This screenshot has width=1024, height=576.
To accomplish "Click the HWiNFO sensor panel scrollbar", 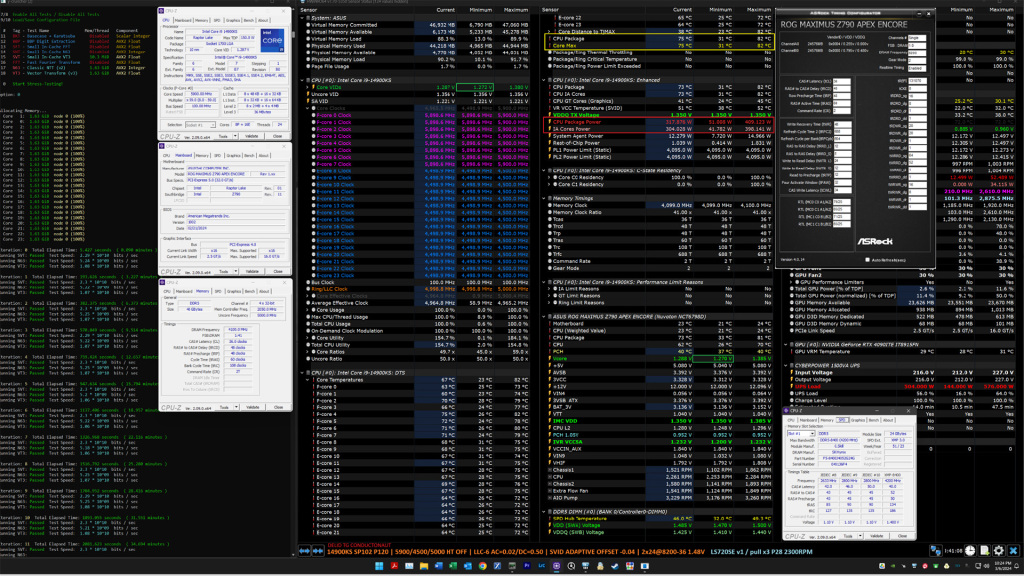I will tap(775, 300).
